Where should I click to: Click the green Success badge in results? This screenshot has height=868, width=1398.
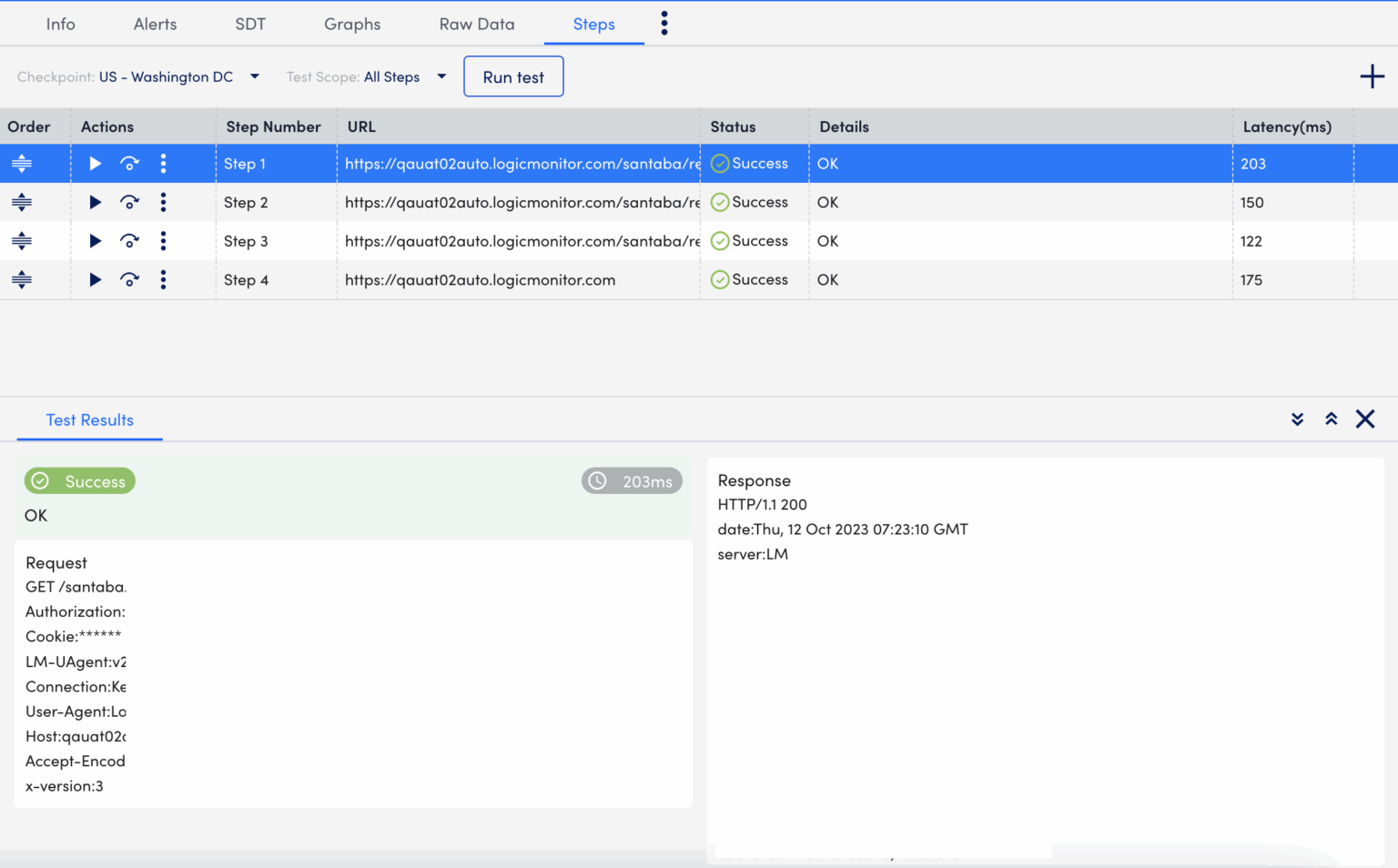tap(80, 481)
